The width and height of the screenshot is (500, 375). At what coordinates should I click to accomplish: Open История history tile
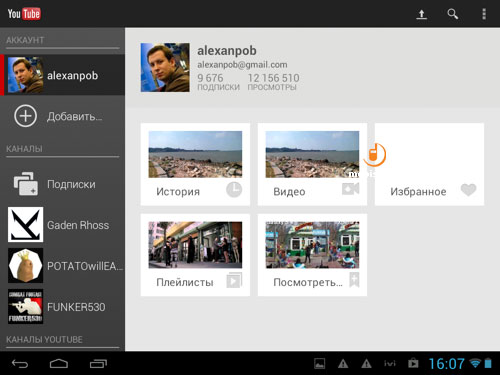coord(195,164)
